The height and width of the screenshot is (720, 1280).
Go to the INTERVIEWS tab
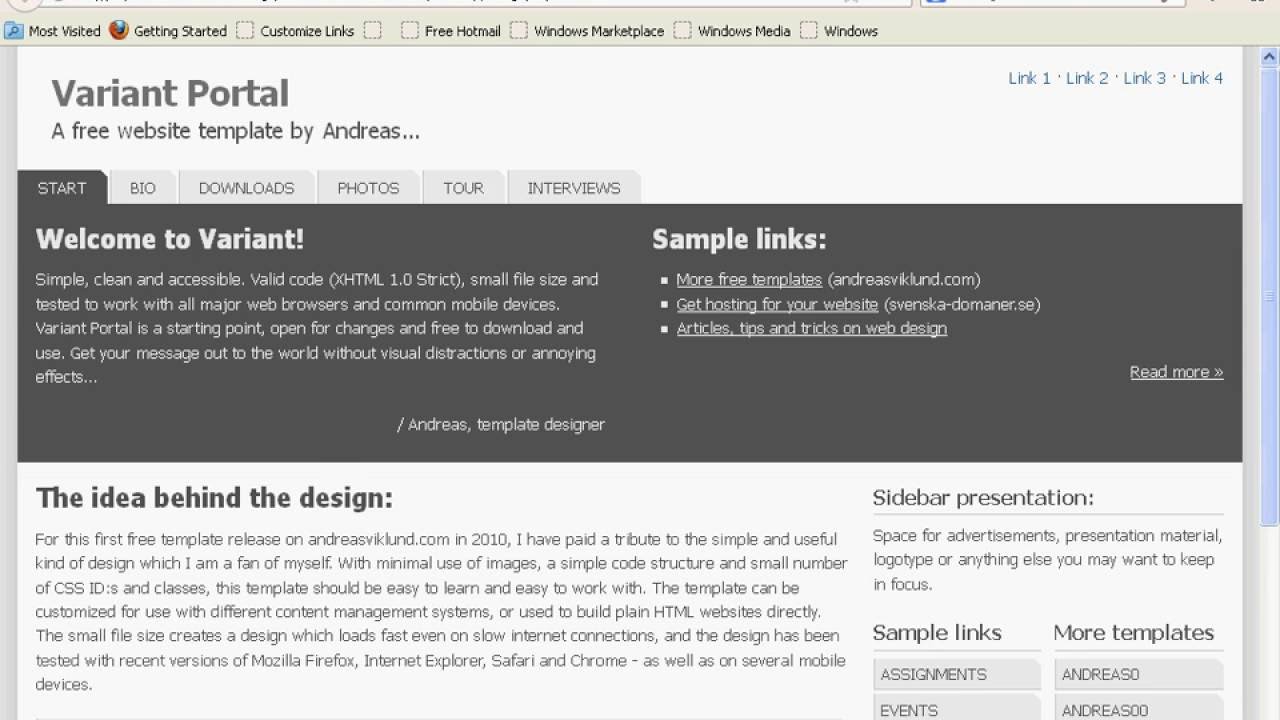pos(574,188)
